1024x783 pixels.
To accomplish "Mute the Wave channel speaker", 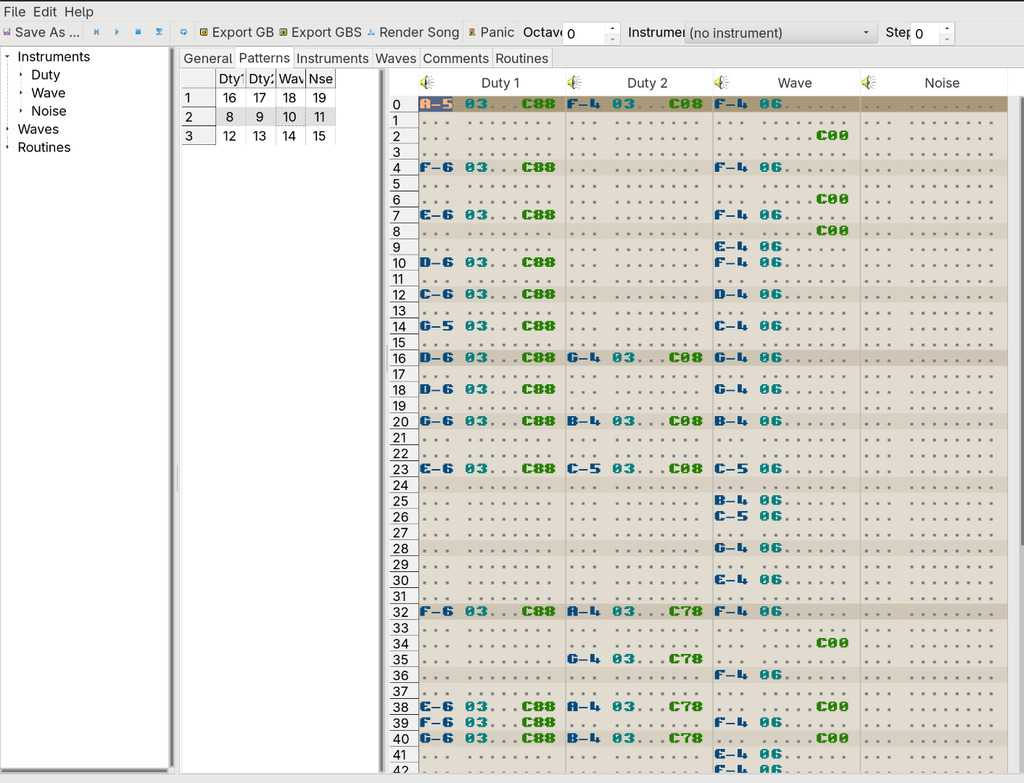I will click(721, 83).
